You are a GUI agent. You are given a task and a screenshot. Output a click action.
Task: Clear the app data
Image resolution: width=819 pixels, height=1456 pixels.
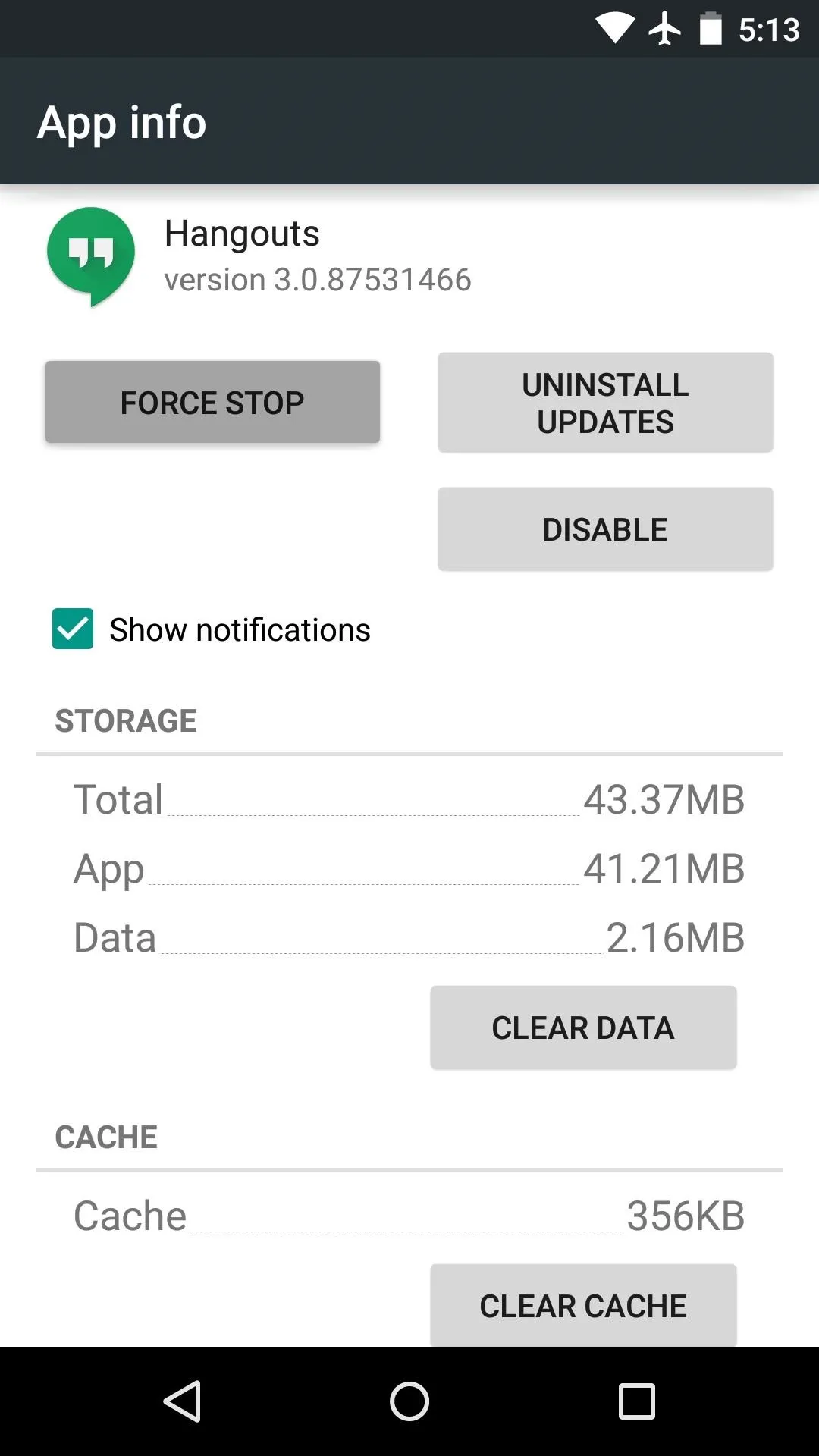[583, 1028]
